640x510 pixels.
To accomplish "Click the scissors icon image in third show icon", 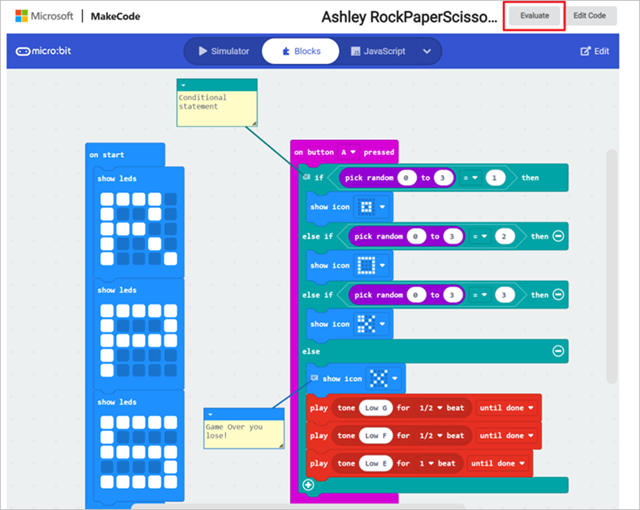I will tap(366, 324).
